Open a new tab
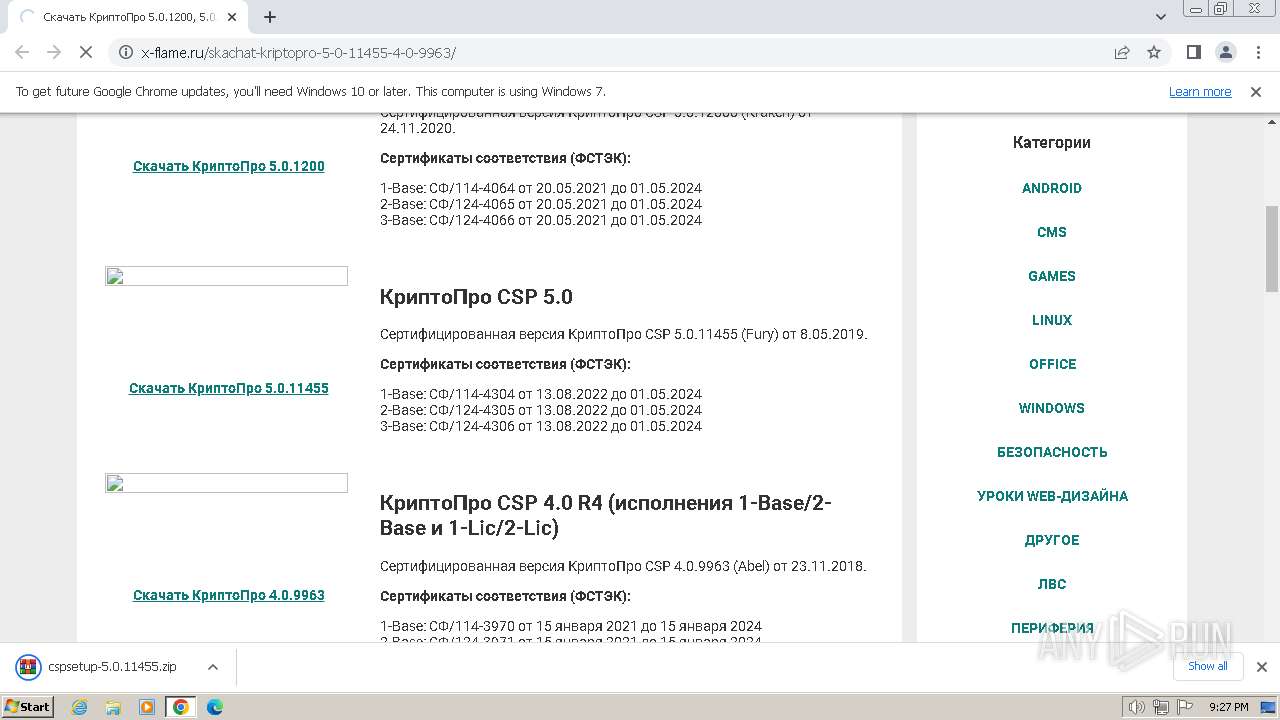This screenshot has height=720, width=1280. 270,17
